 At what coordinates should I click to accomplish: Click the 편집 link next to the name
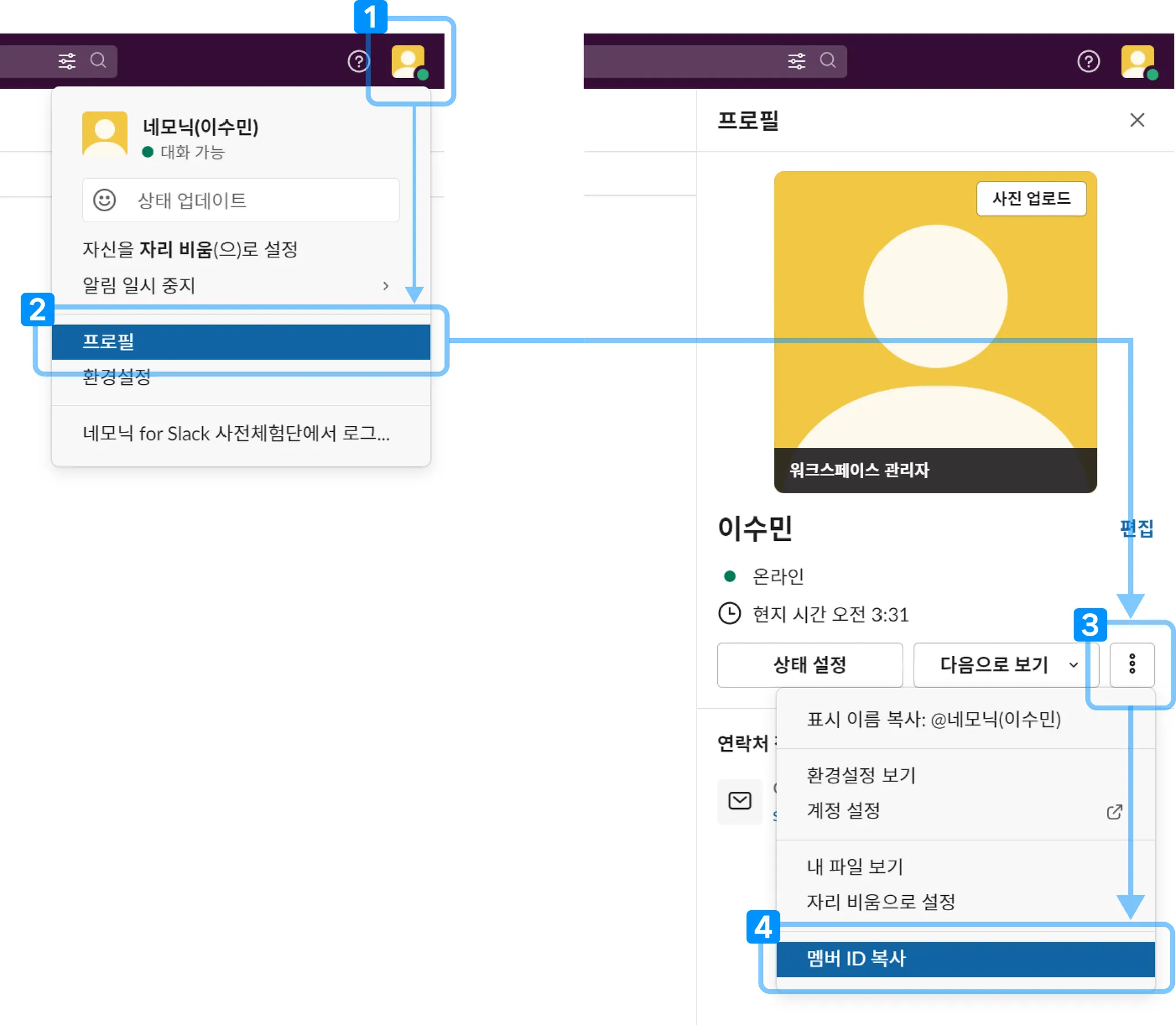click(x=1136, y=528)
